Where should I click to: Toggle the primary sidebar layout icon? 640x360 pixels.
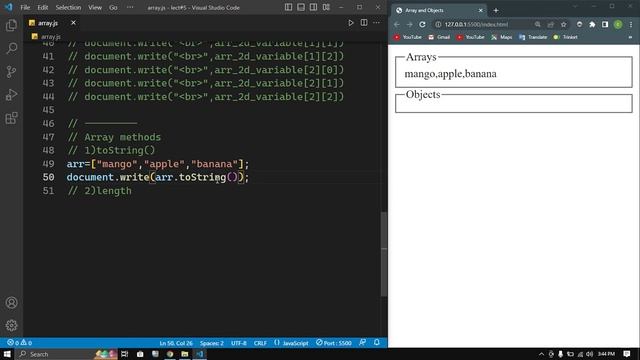point(288,7)
